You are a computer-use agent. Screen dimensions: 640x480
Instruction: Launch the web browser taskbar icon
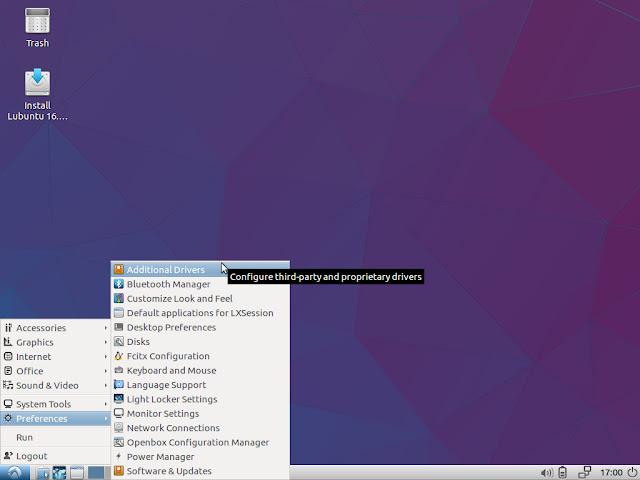59,473
